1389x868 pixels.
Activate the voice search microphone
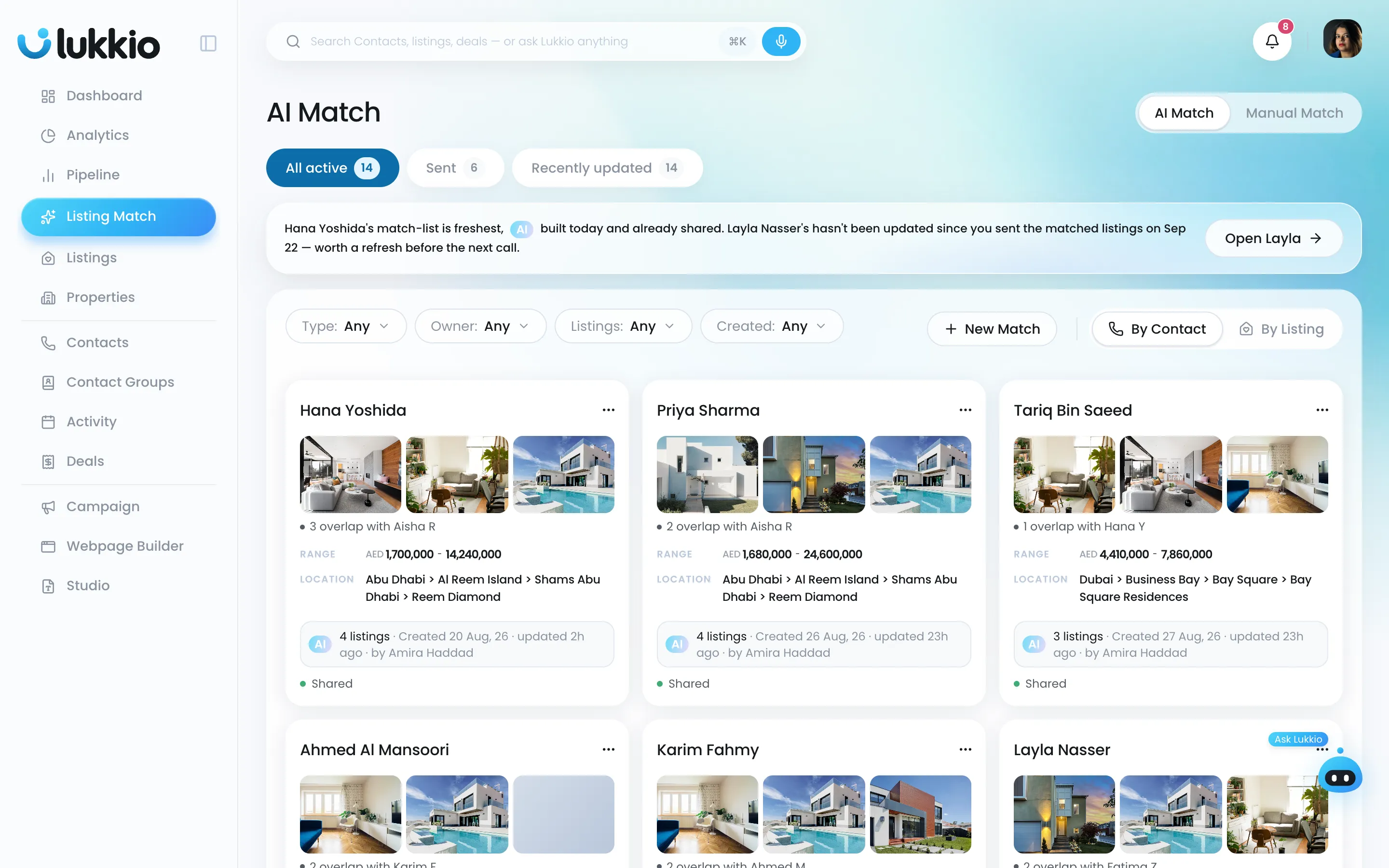click(781, 41)
